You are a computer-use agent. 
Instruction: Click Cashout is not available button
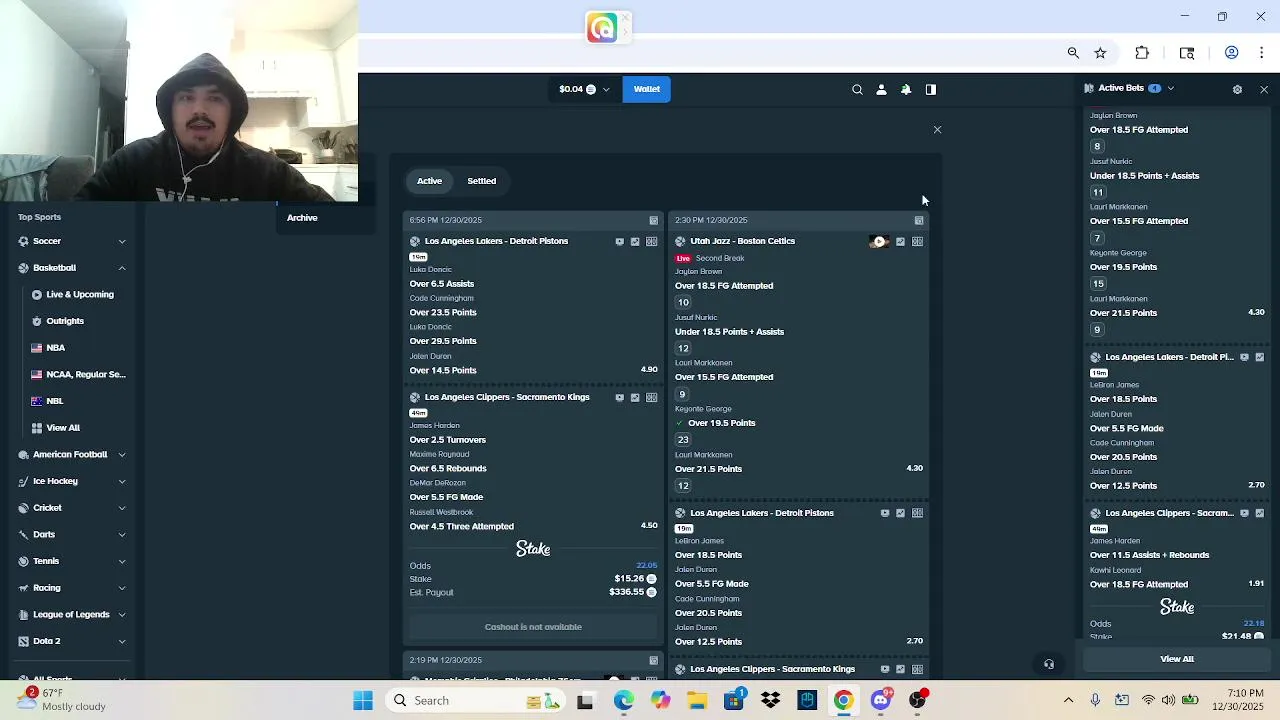[x=533, y=627]
